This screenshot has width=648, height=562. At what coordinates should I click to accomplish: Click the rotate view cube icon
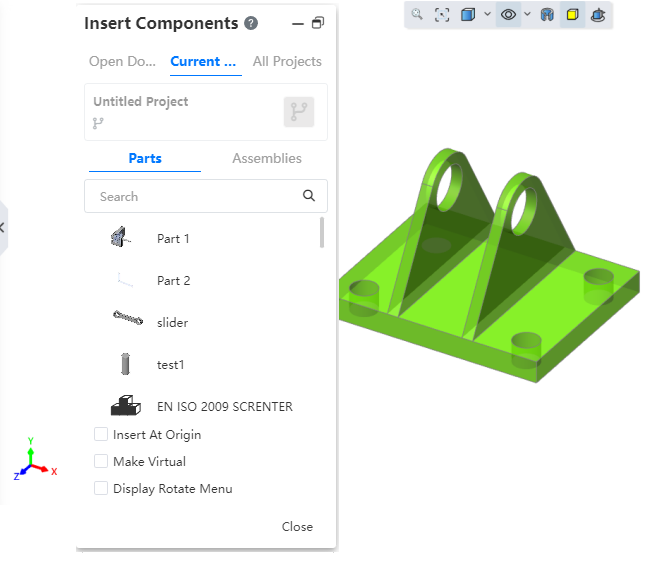(598, 15)
